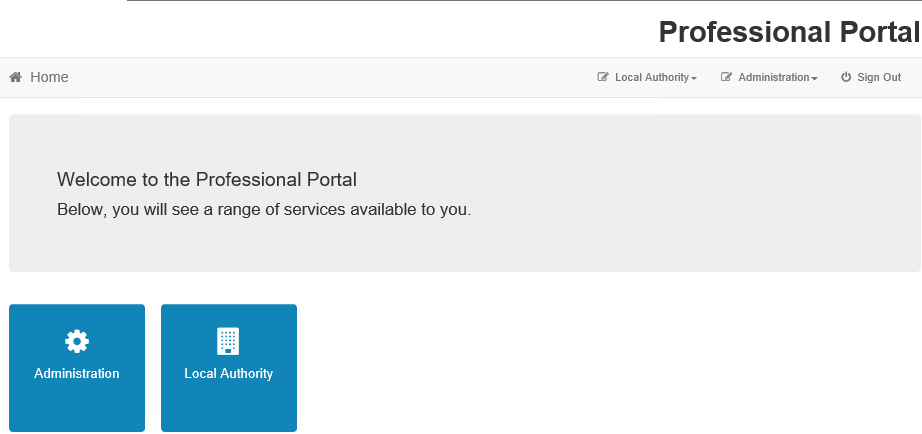Image resolution: width=922 pixels, height=434 pixels.
Task: Click the building icon on Local Authority tile
Action: point(228,341)
